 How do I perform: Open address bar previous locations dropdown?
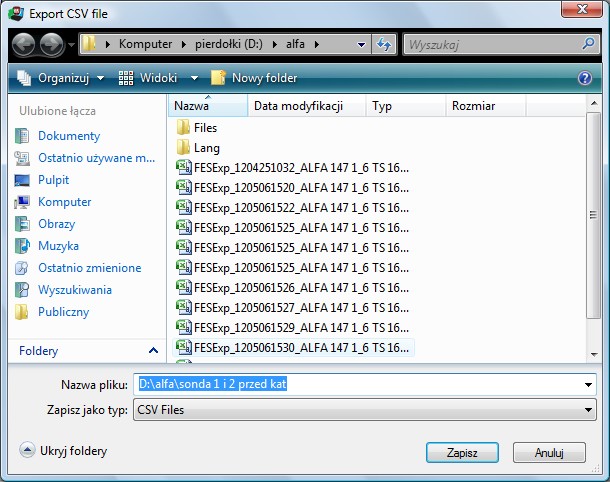[361, 44]
